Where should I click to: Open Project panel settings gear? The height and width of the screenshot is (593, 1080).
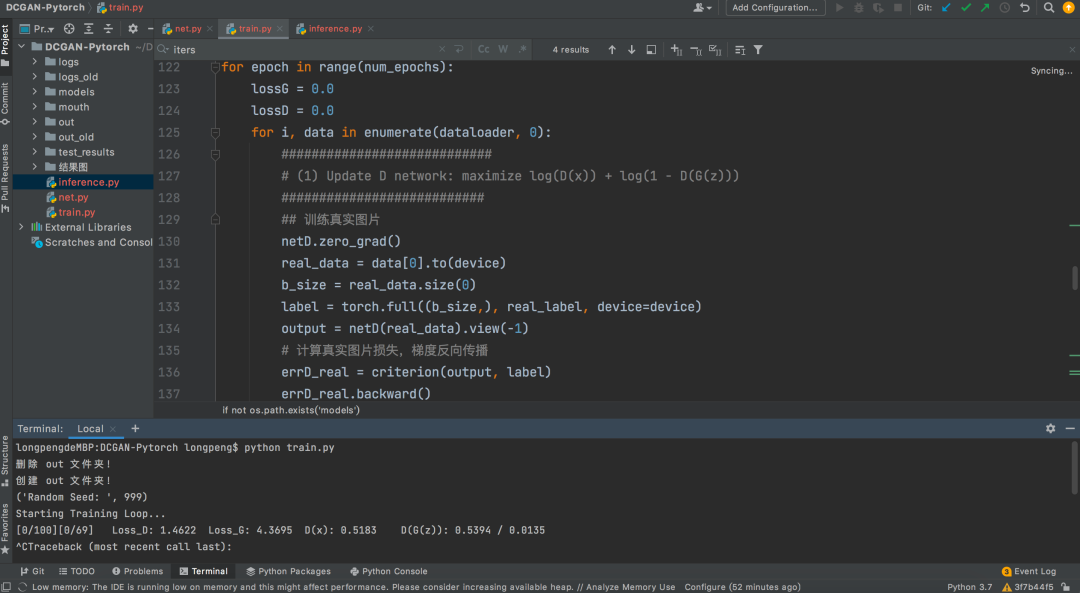pyautogui.click(x=133, y=29)
